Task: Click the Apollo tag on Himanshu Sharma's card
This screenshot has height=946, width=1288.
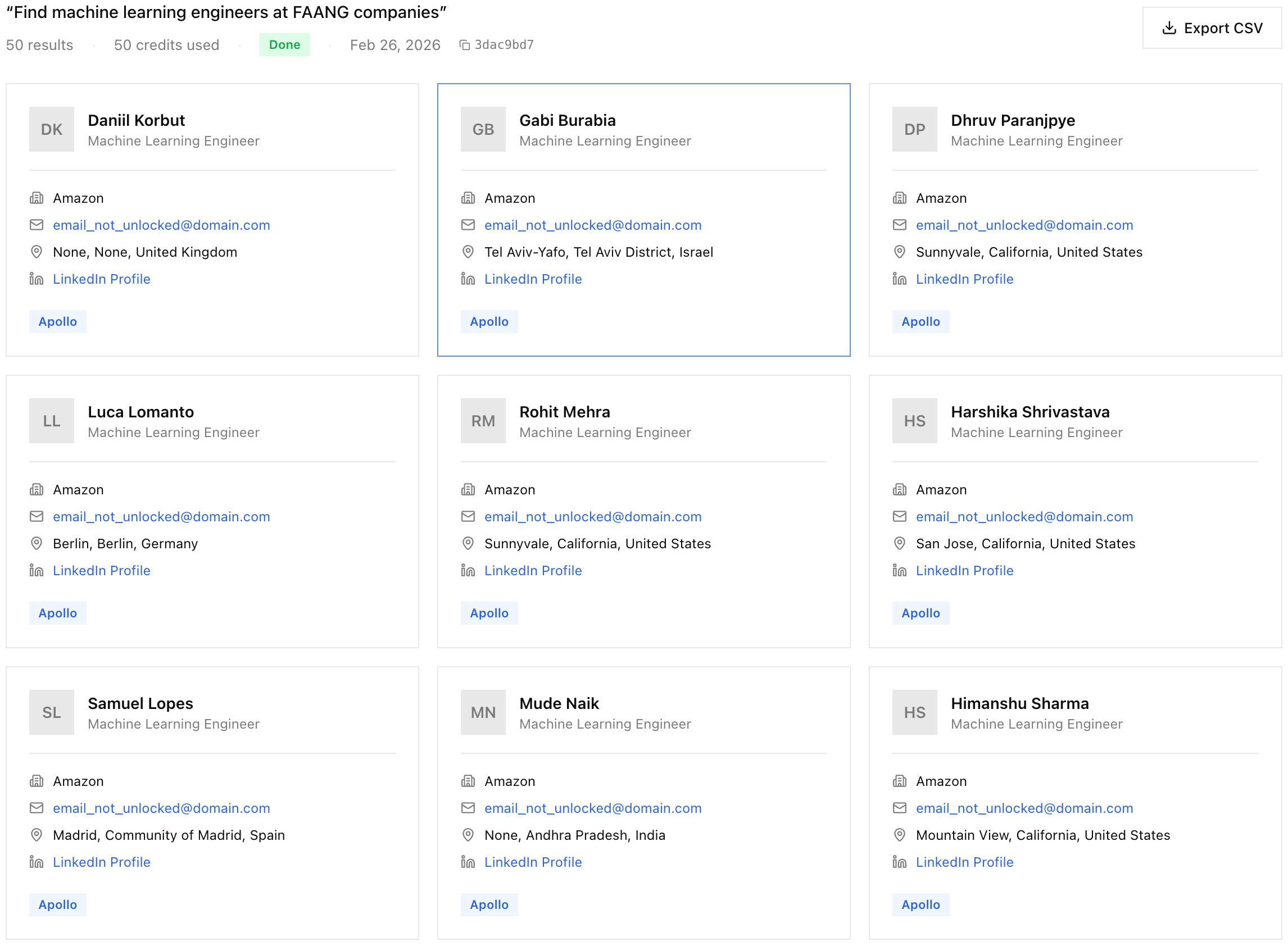Action: [x=920, y=905]
